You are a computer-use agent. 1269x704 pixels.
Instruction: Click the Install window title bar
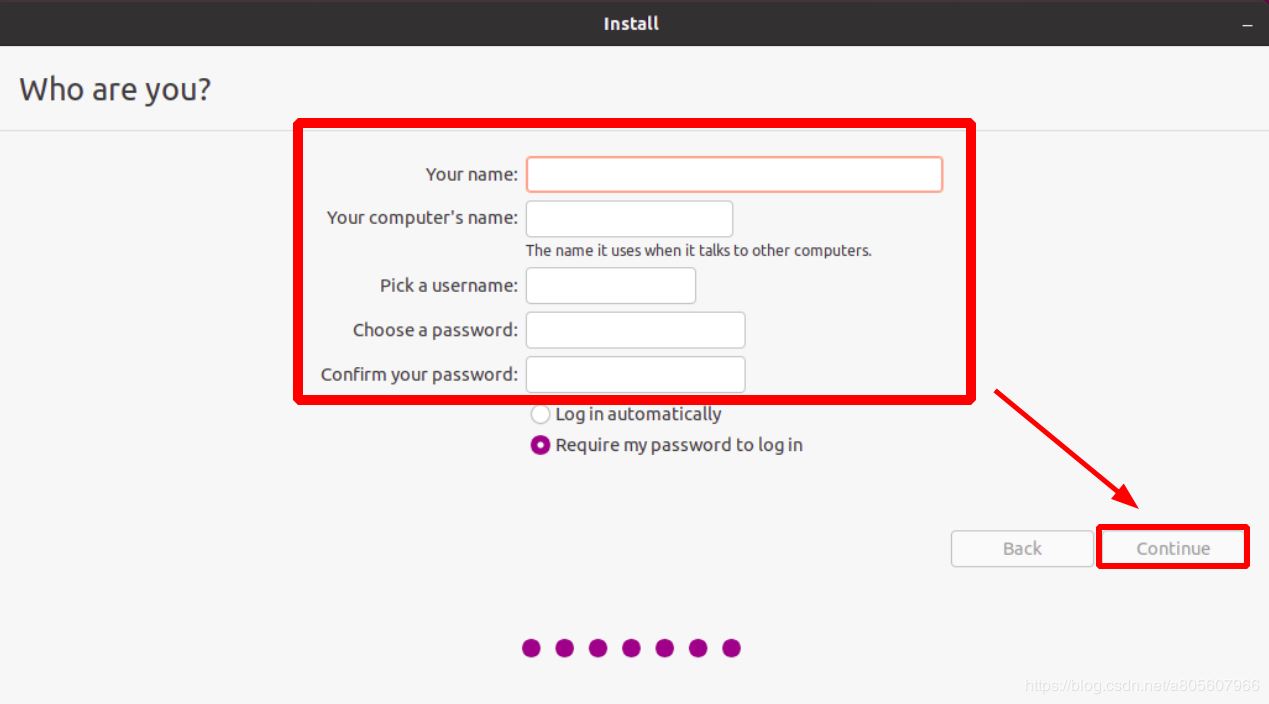click(x=631, y=23)
